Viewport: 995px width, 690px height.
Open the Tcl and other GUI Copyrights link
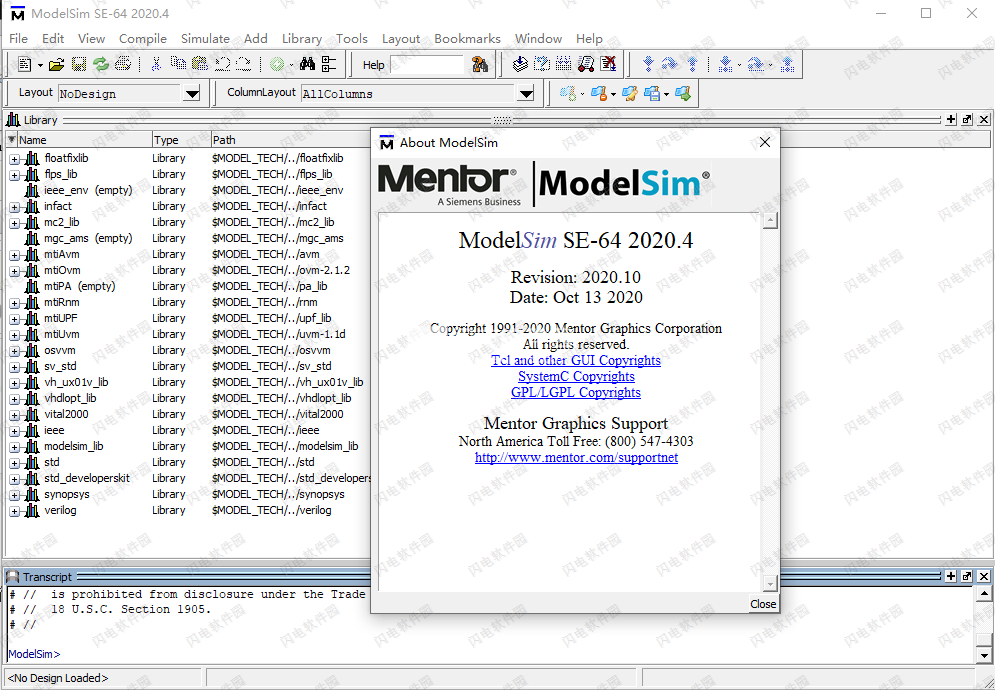(576, 361)
